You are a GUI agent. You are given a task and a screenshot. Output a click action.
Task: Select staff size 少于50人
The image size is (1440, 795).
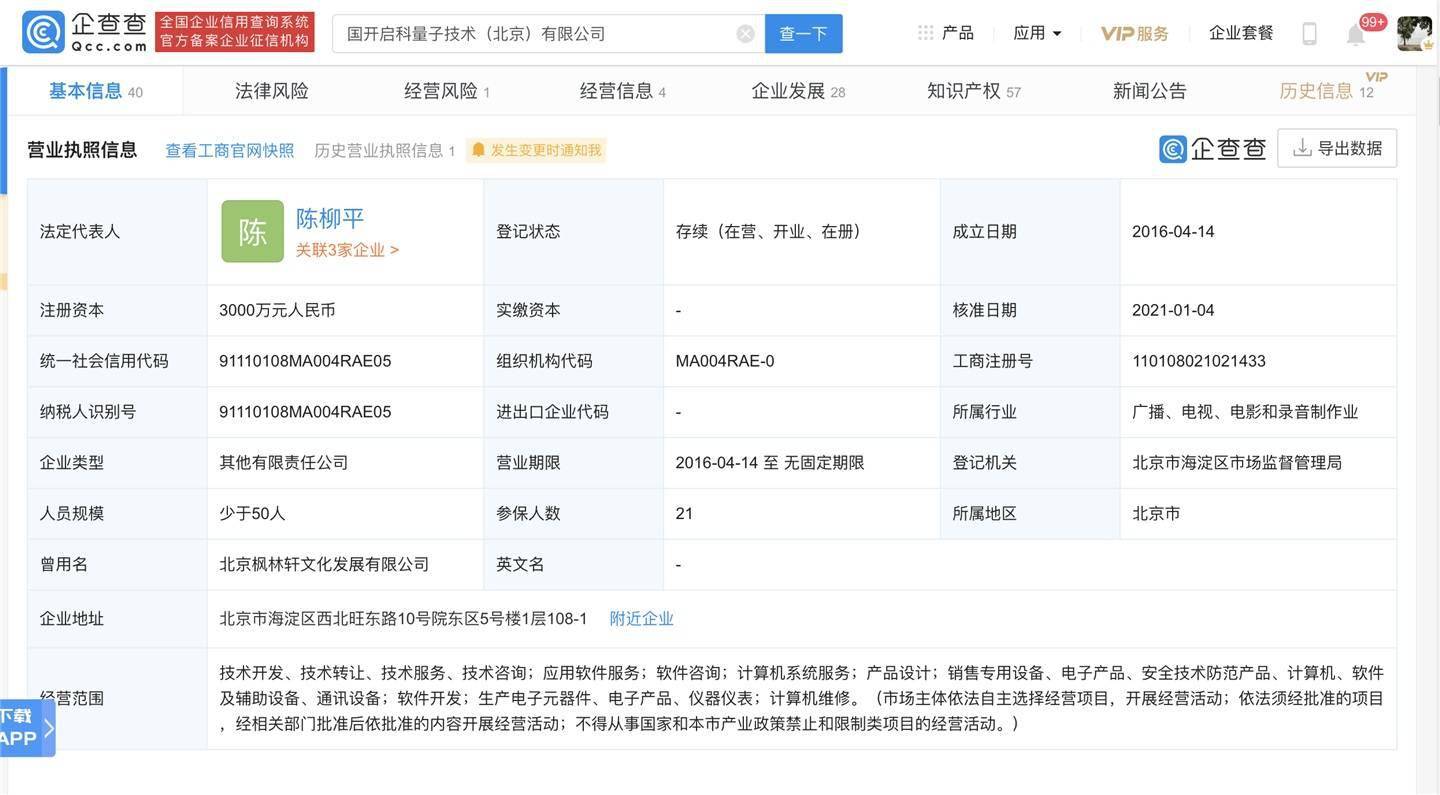point(252,513)
